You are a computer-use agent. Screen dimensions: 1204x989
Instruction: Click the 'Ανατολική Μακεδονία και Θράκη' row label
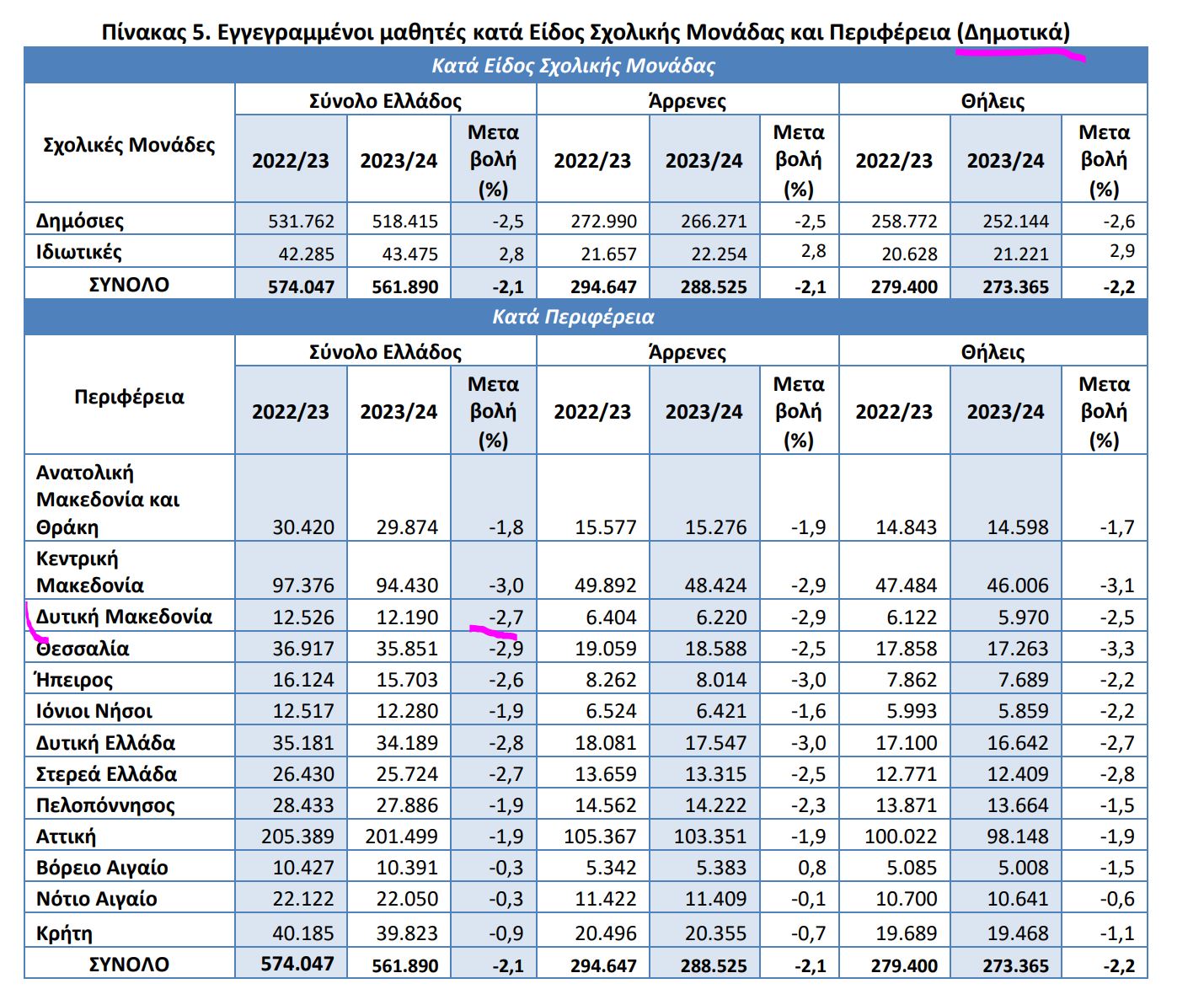107,500
